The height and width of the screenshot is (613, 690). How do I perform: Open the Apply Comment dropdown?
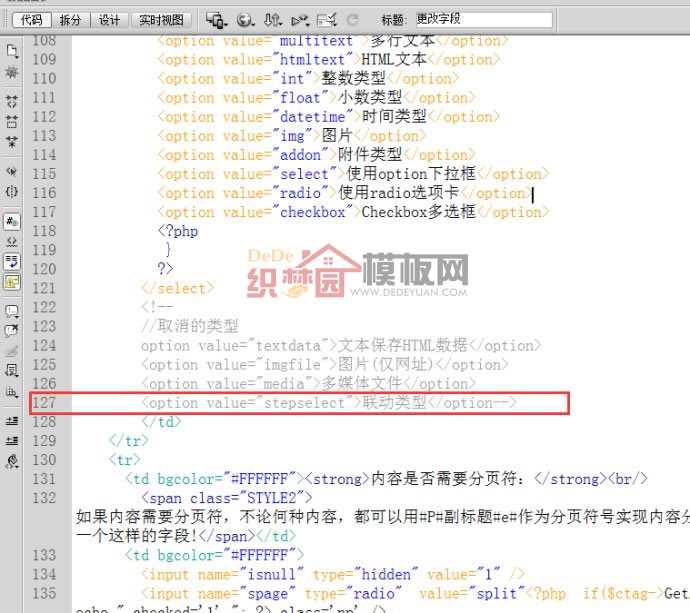click(12, 311)
